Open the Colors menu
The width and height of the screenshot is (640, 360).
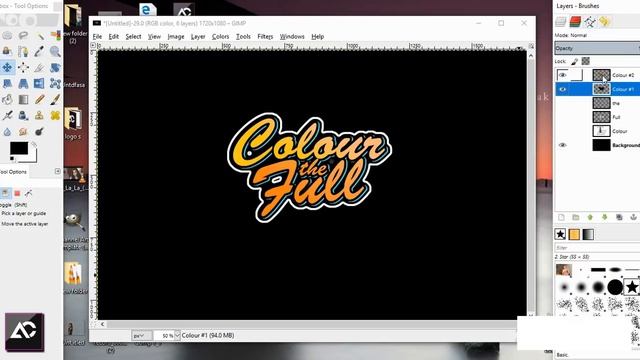[220, 37]
